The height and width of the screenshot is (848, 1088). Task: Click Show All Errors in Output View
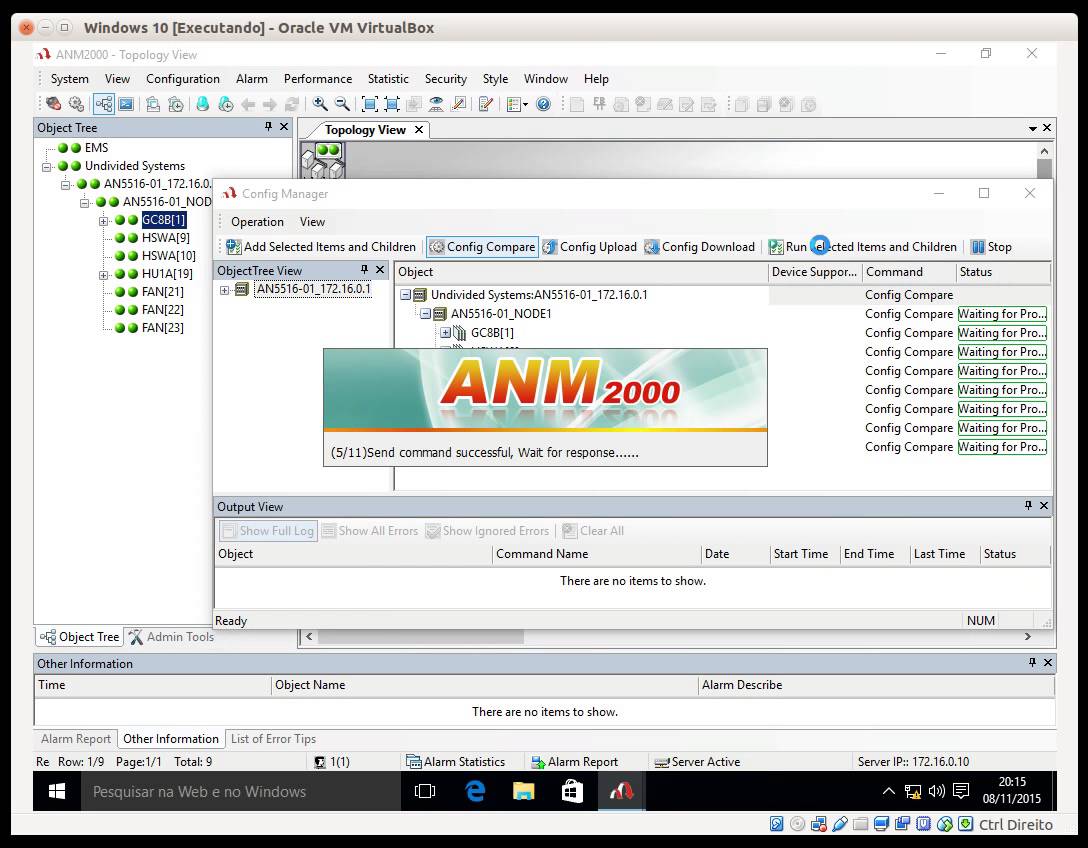371,531
